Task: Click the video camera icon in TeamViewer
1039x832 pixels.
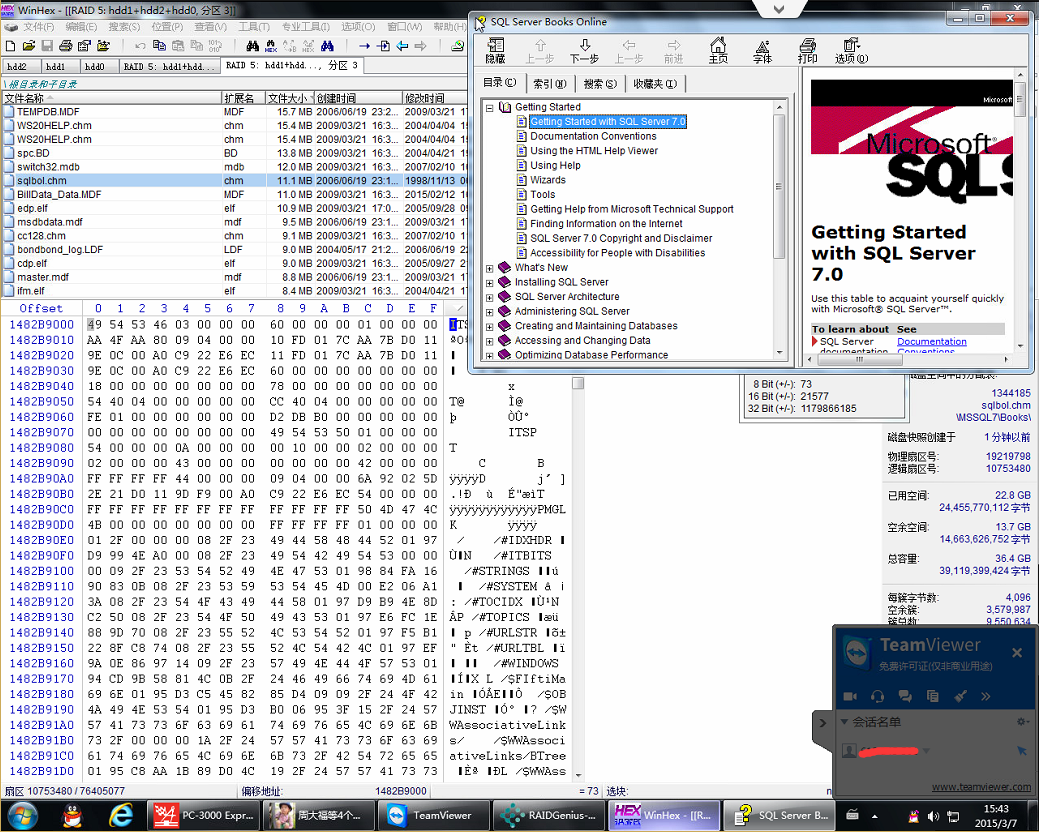Action: [x=850, y=696]
